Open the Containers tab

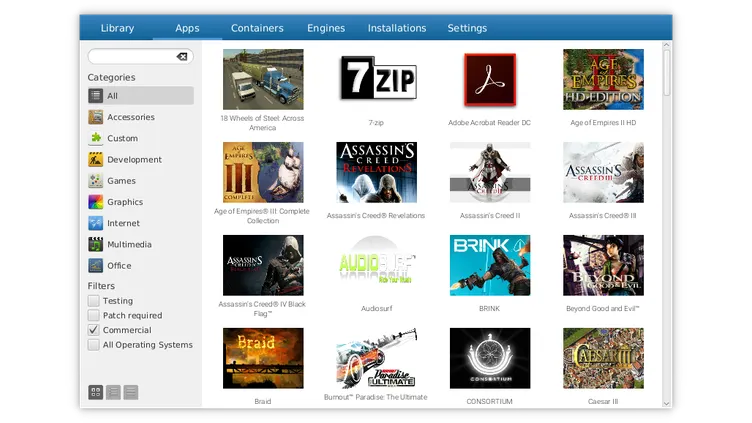pyautogui.click(x=257, y=28)
